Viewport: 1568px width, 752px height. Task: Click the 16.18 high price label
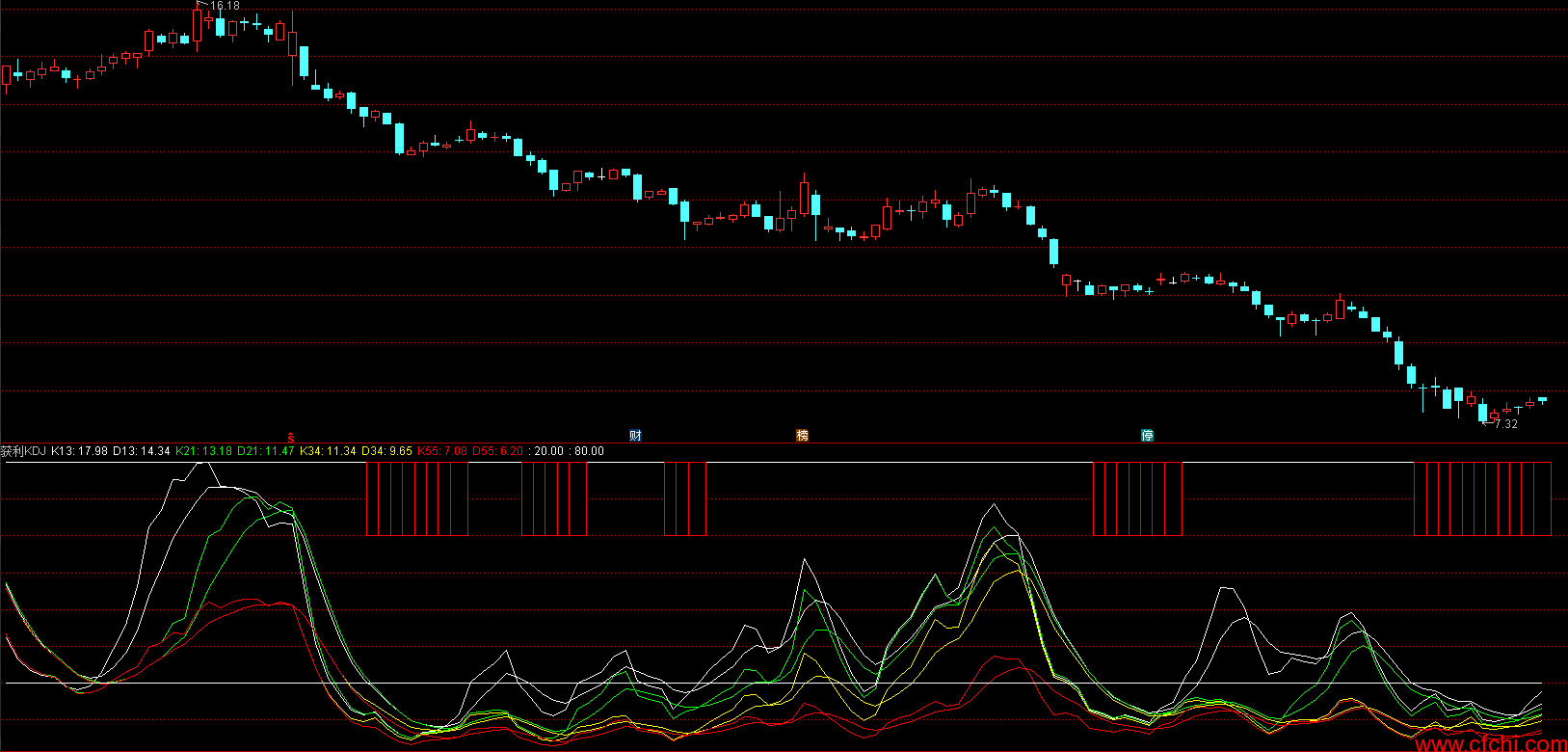[225, 6]
